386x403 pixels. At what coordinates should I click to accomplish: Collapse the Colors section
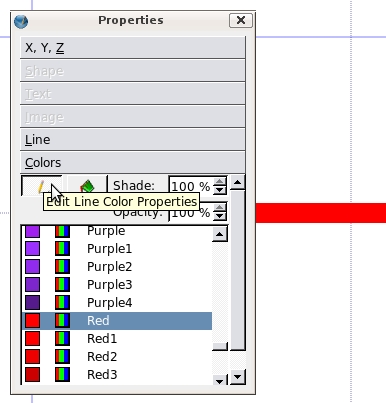(133, 162)
